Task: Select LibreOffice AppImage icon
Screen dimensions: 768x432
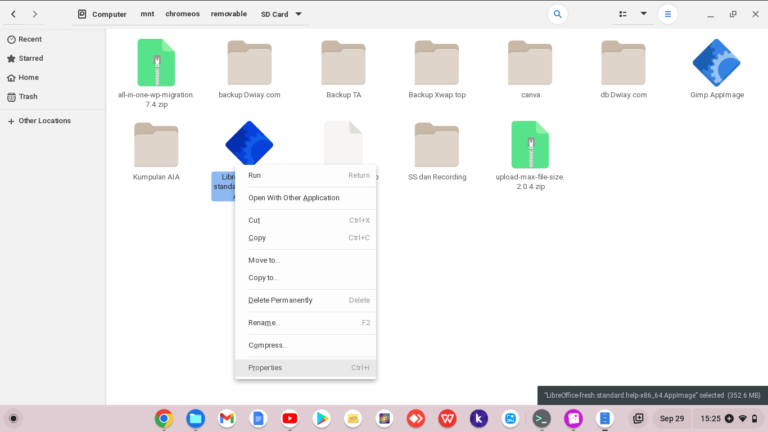Action: point(249,144)
